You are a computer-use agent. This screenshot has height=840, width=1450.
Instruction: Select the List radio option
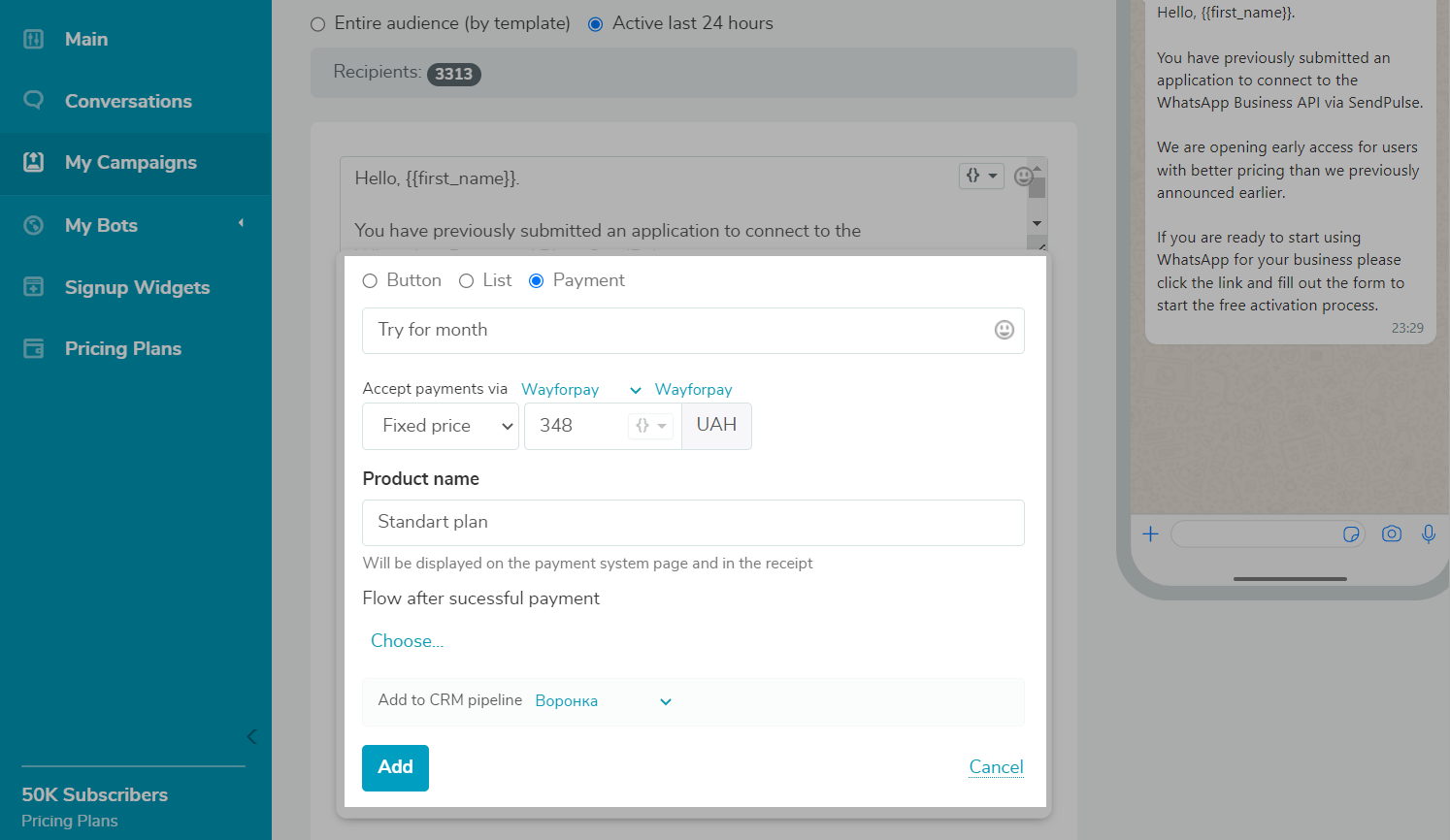pyautogui.click(x=467, y=281)
